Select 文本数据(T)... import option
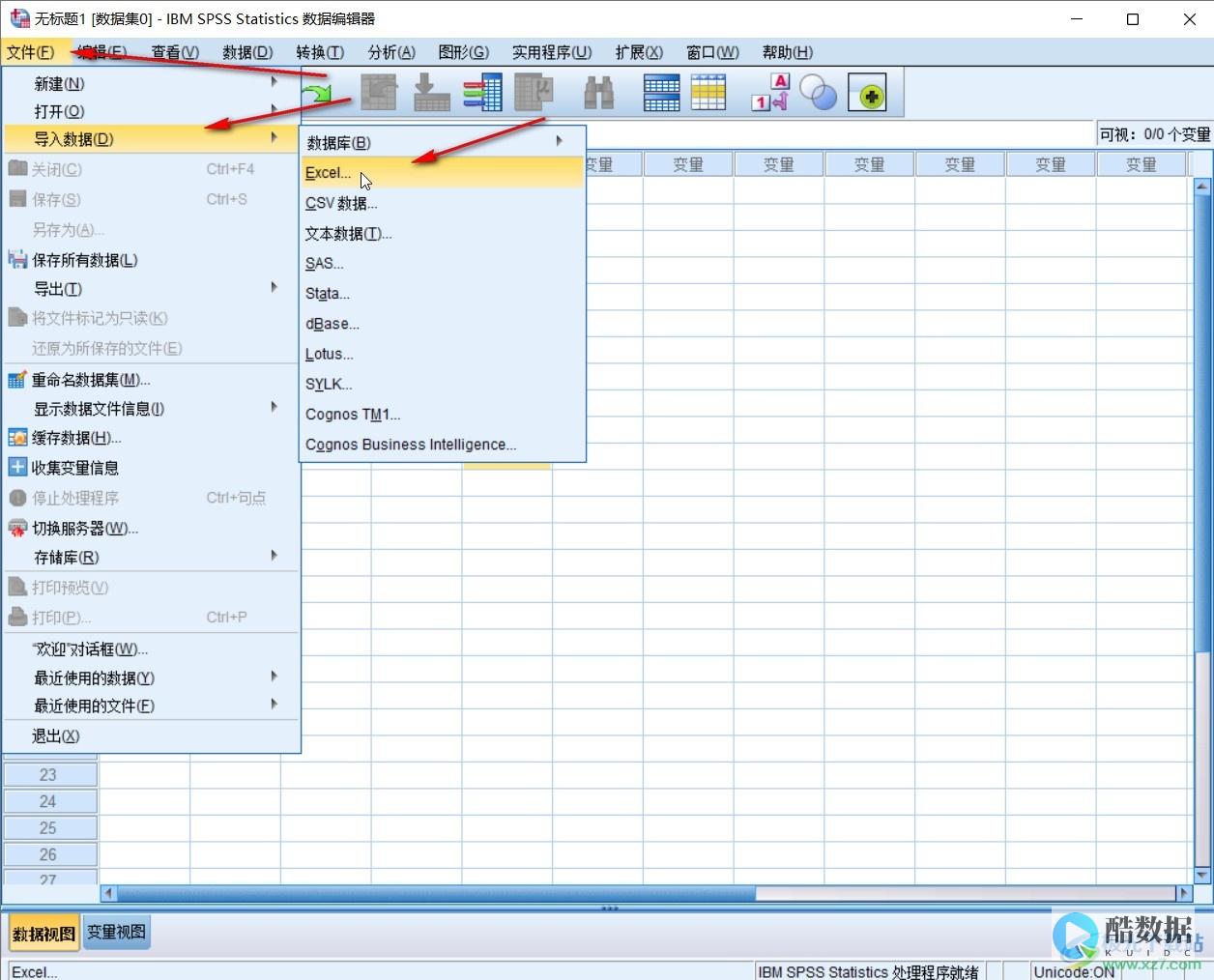1214x980 pixels. coord(443,234)
